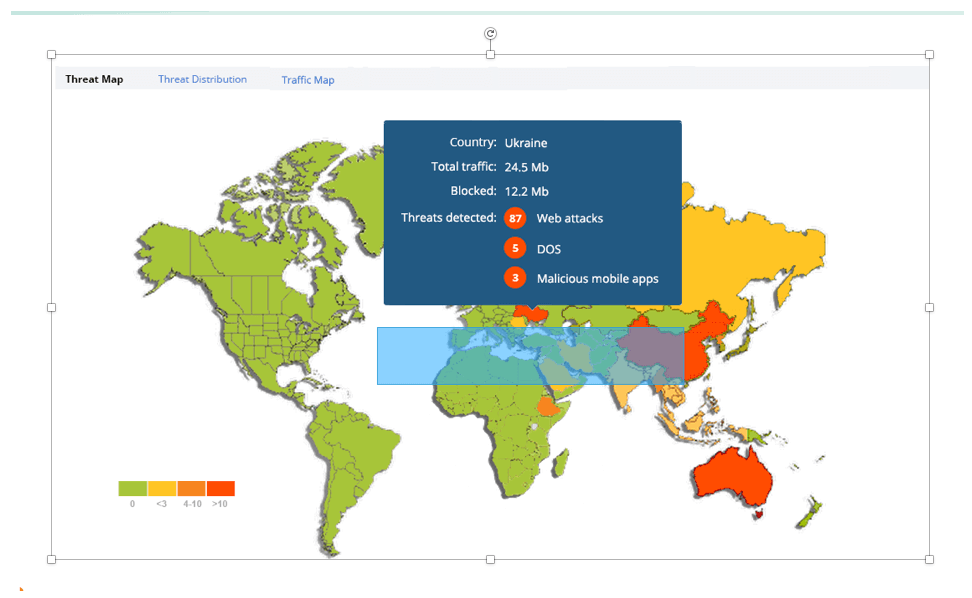Click the top-left corner resize handle

click(52, 55)
